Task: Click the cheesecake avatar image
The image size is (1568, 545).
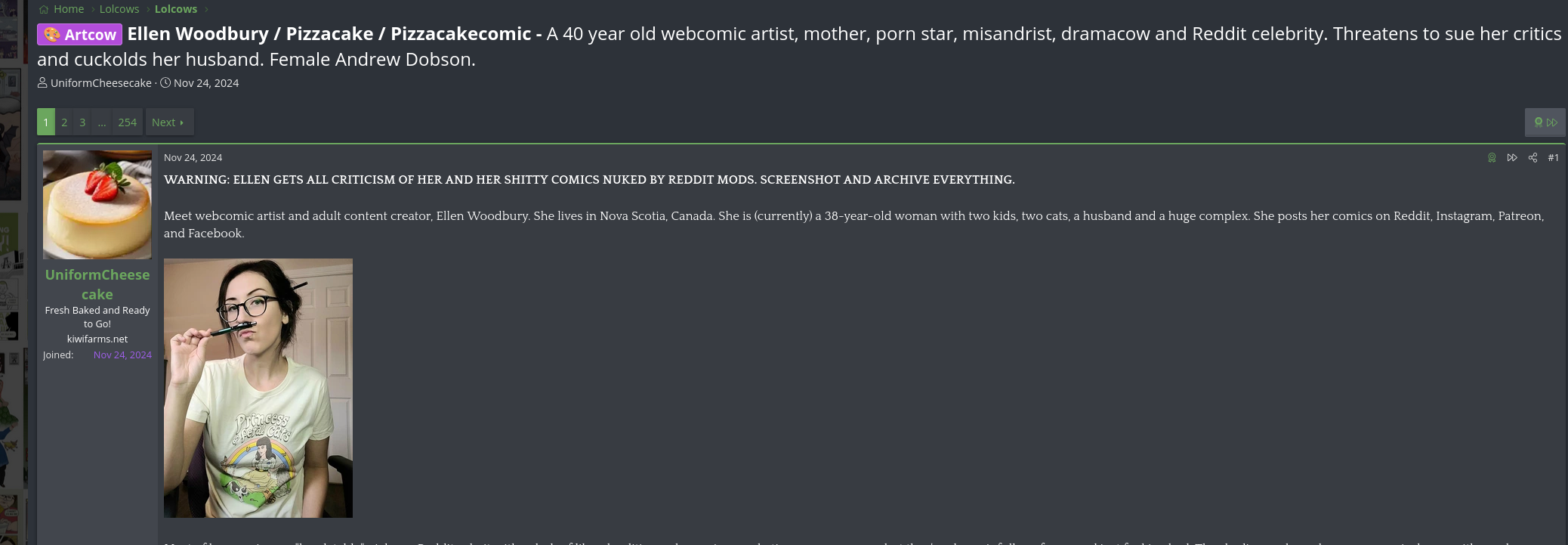Action: point(97,205)
